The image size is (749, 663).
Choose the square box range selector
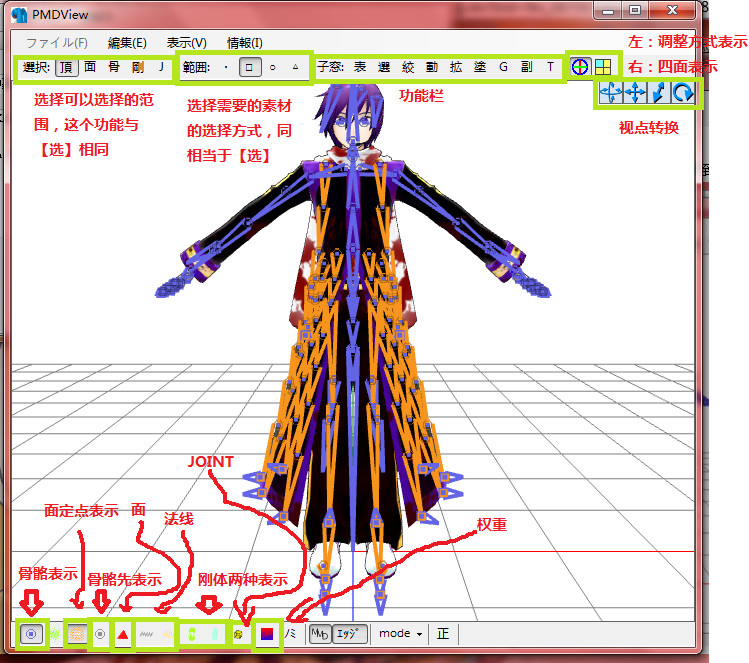249,67
